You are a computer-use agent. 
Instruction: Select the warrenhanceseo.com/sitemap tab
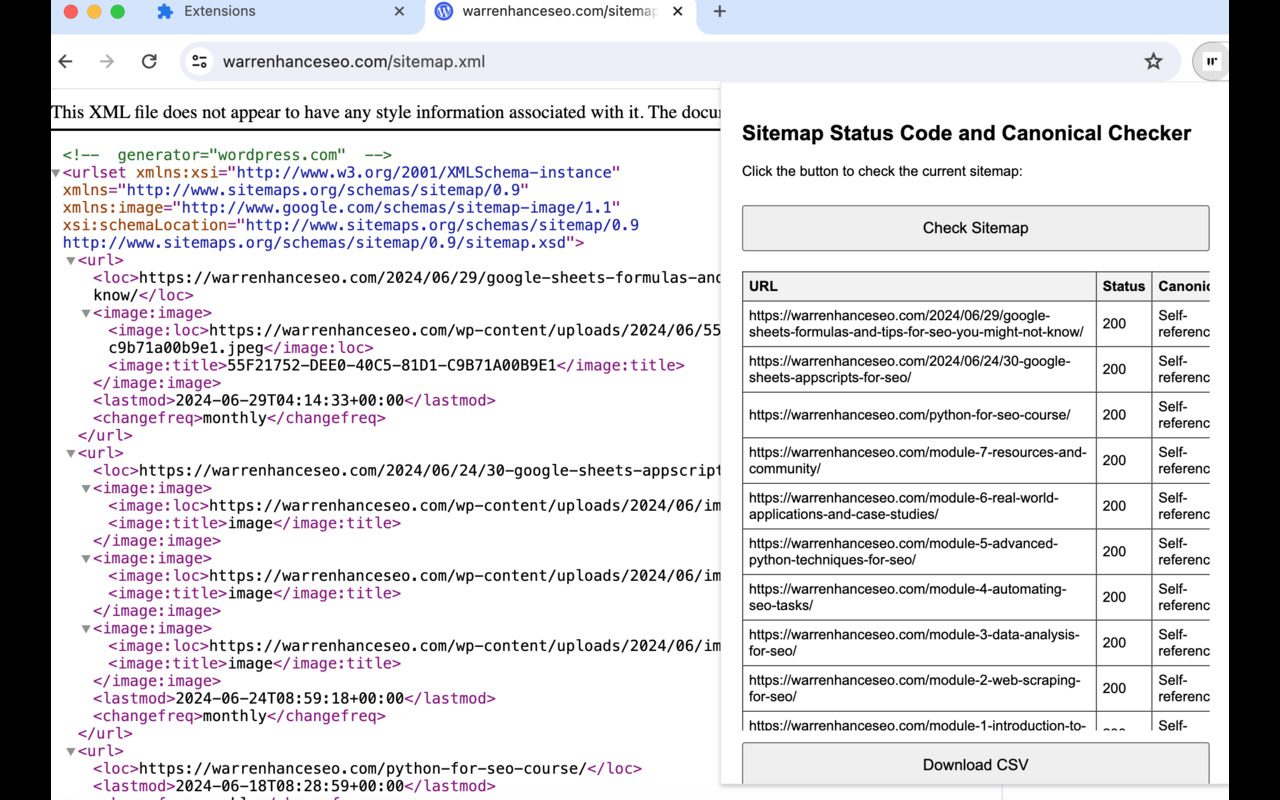click(560, 11)
